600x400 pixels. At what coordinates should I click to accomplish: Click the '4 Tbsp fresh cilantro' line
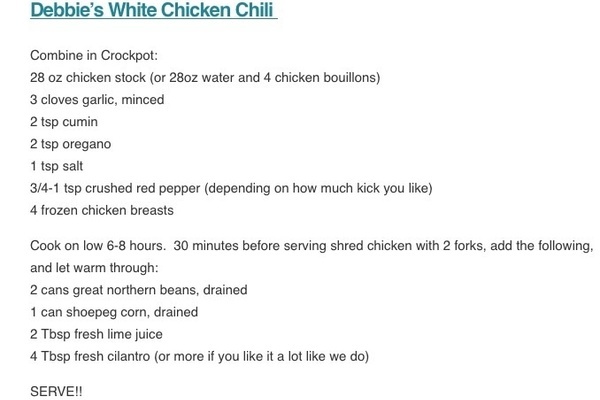coord(199,357)
